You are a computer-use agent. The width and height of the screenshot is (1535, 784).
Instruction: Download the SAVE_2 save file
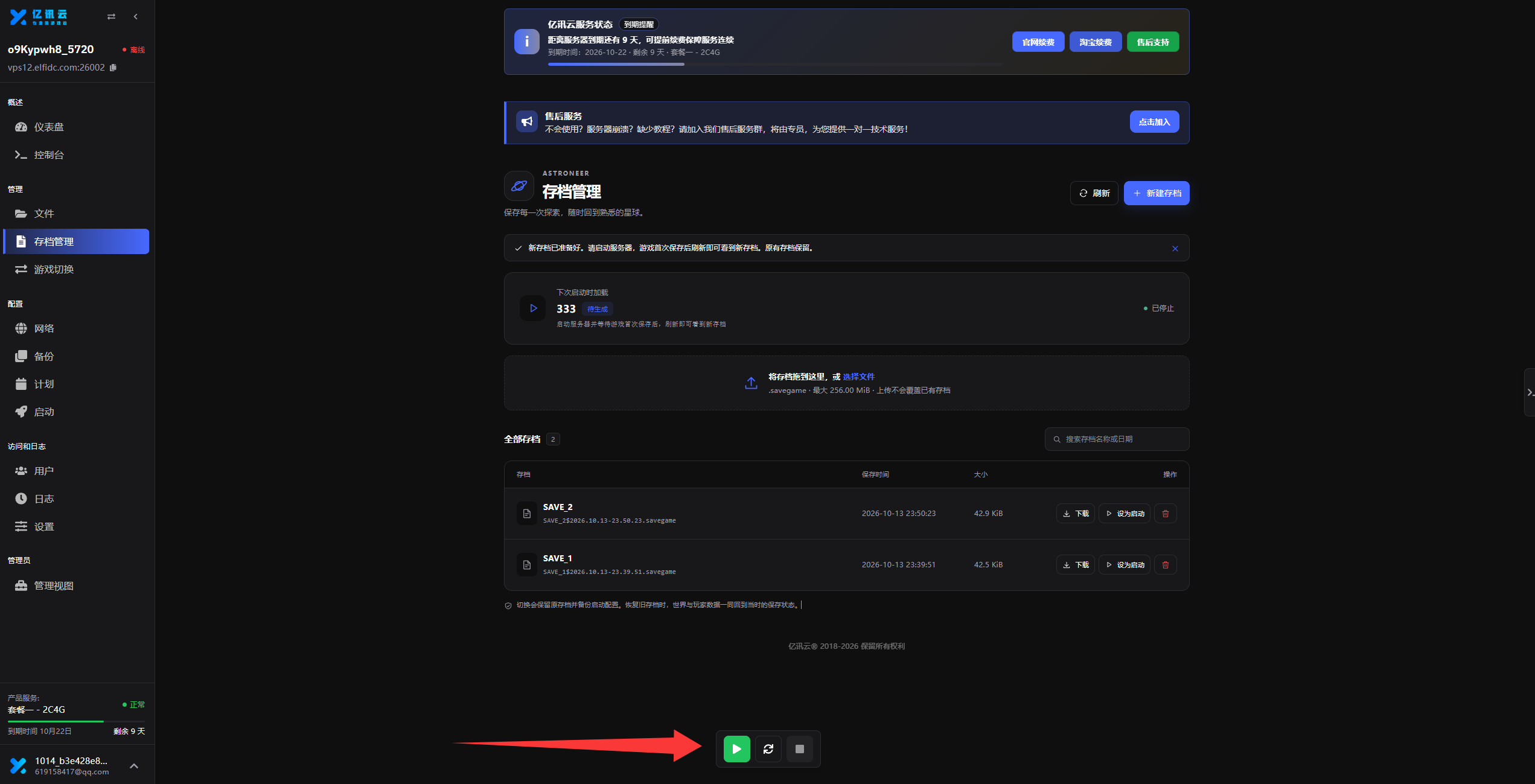(x=1076, y=514)
